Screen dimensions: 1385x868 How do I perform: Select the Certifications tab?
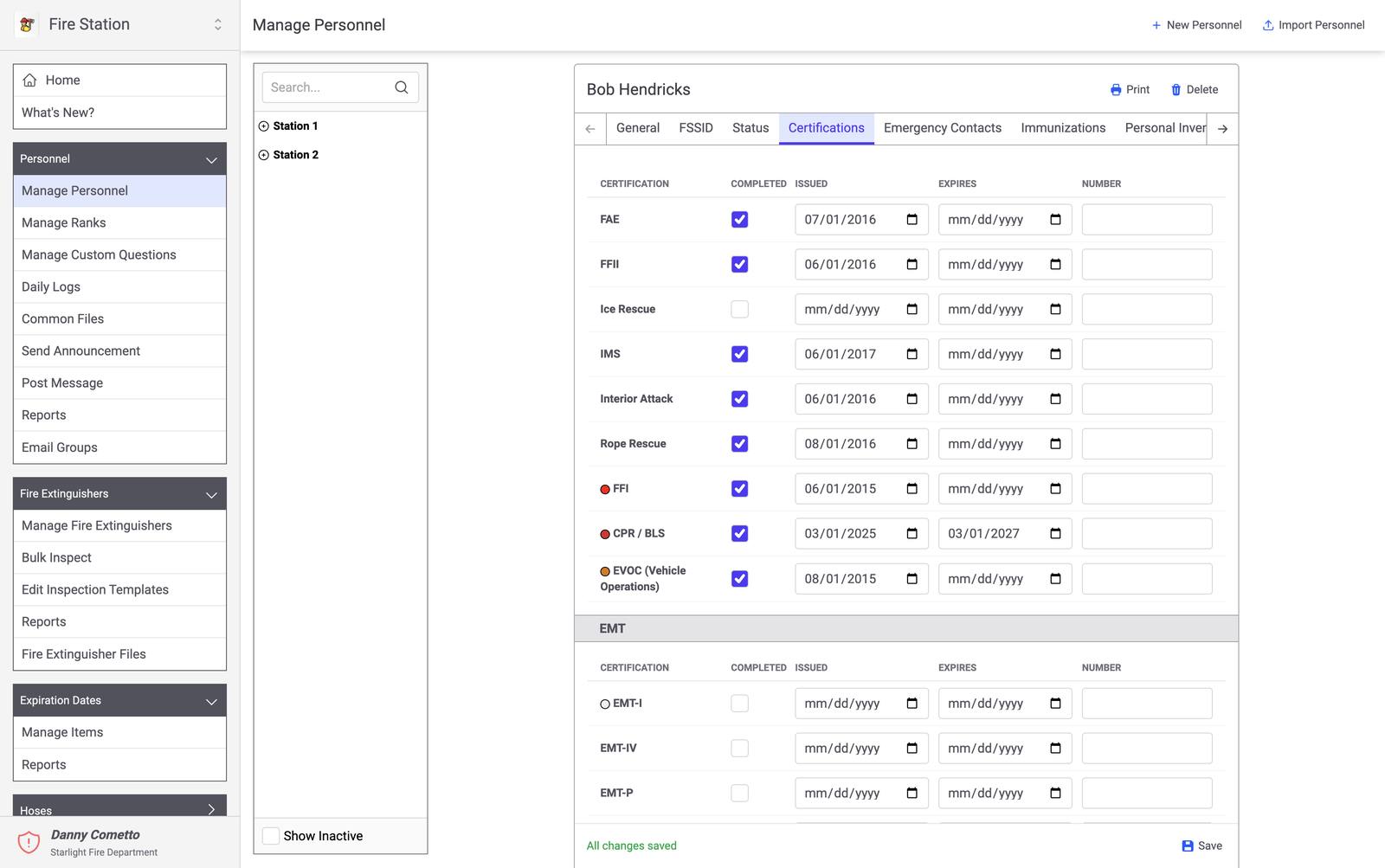[x=827, y=128]
